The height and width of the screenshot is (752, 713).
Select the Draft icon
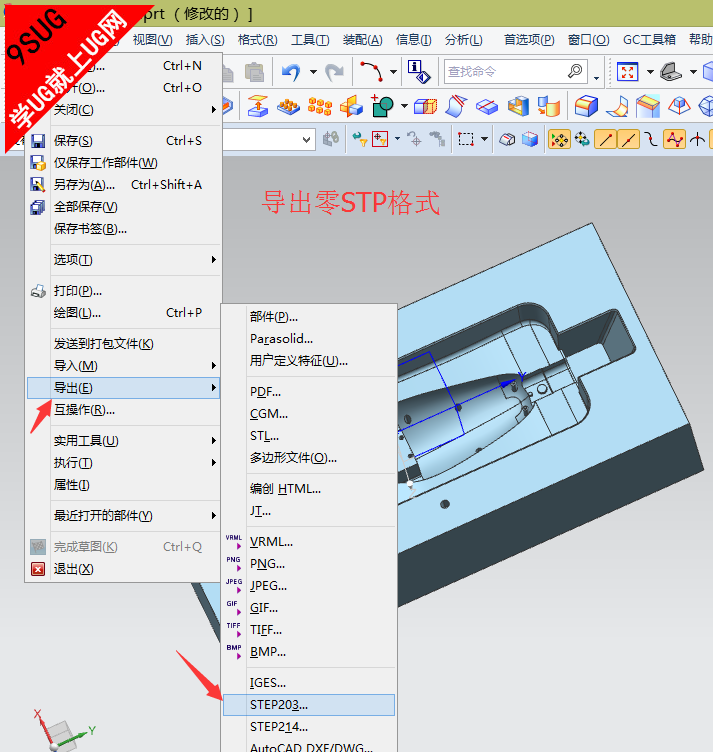pyautogui.click(x=679, y=106)
